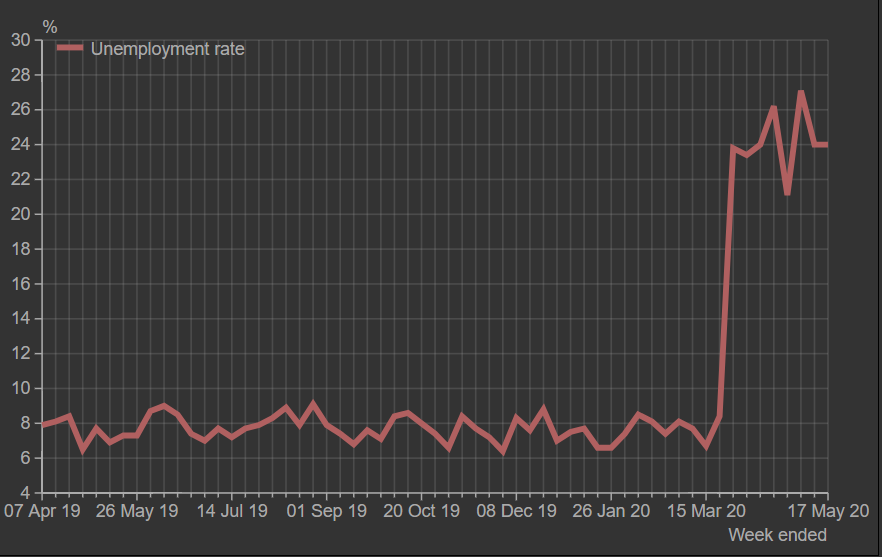Screen dimensions: 882x557
Task: Click the '07 Apr 19' x-axis date
Action: click(42, 511)
